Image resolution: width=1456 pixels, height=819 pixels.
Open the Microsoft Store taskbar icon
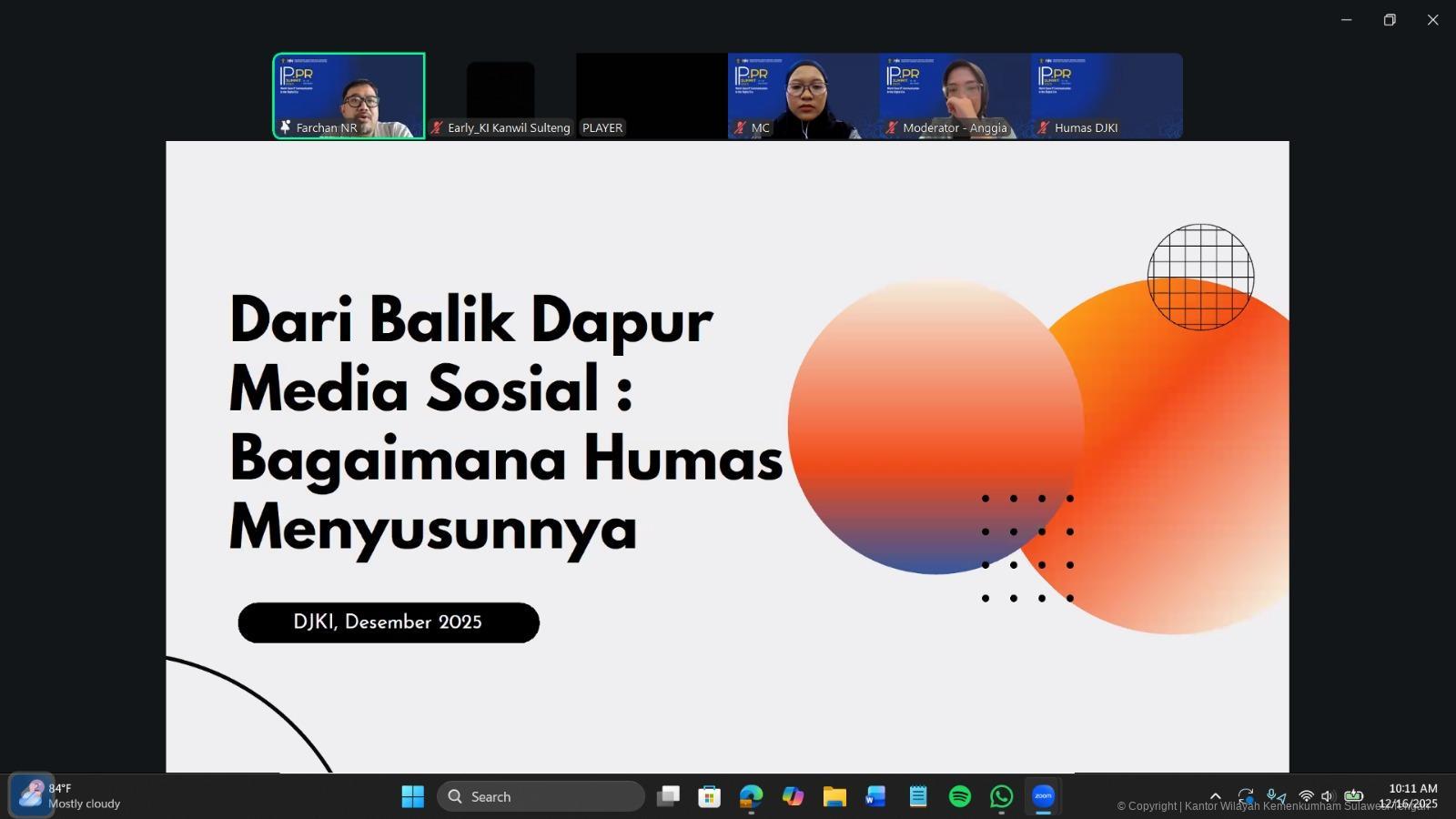click(709, 796)
